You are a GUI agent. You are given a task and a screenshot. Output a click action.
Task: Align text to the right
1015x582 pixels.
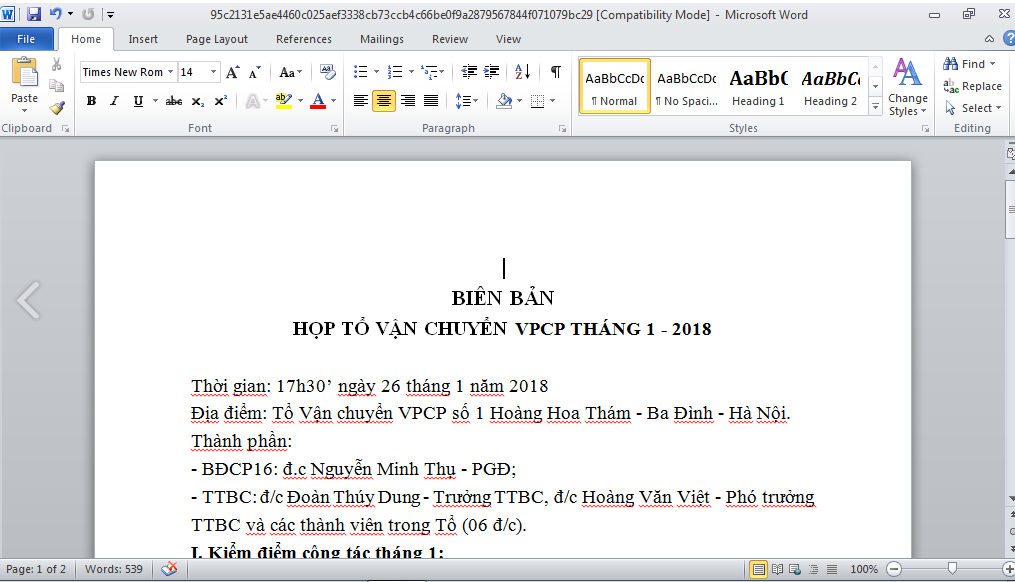408,101
